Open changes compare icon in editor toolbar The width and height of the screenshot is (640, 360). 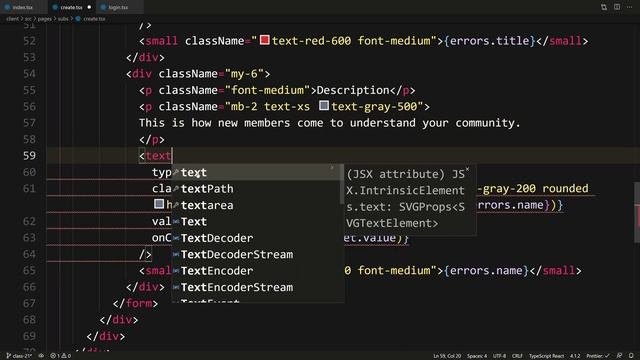(x=604, y=7)
